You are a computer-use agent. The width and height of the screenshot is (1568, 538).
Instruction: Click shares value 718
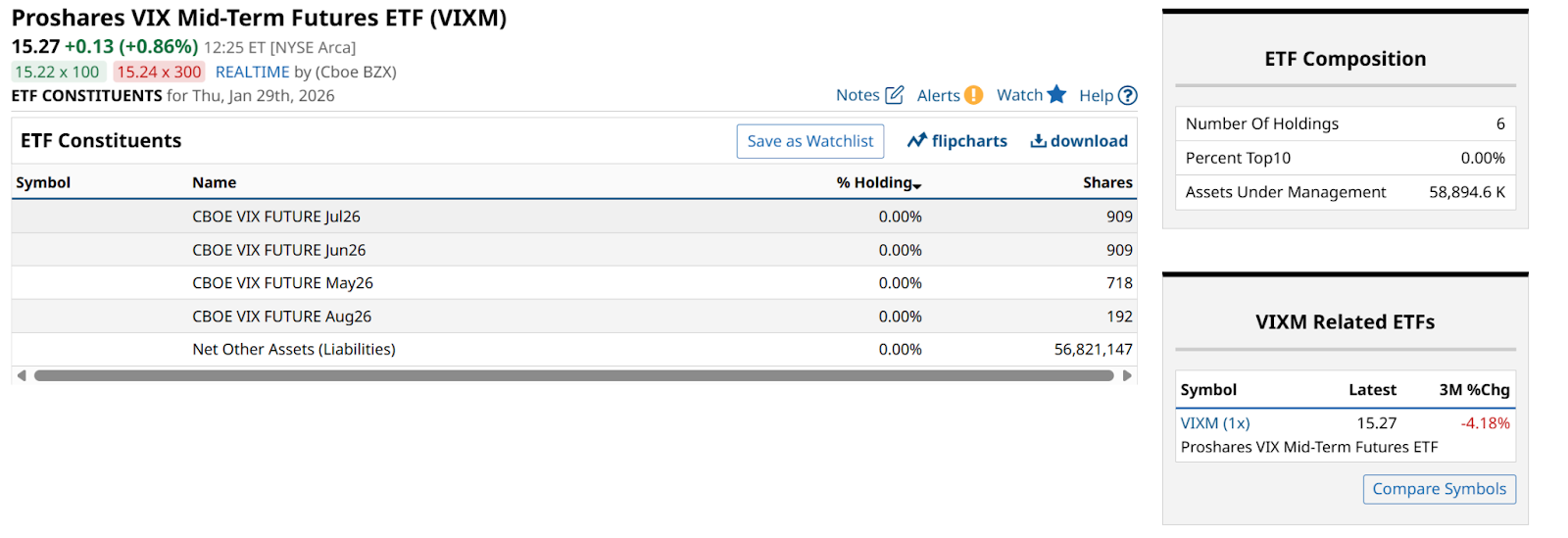[1119, 283]
